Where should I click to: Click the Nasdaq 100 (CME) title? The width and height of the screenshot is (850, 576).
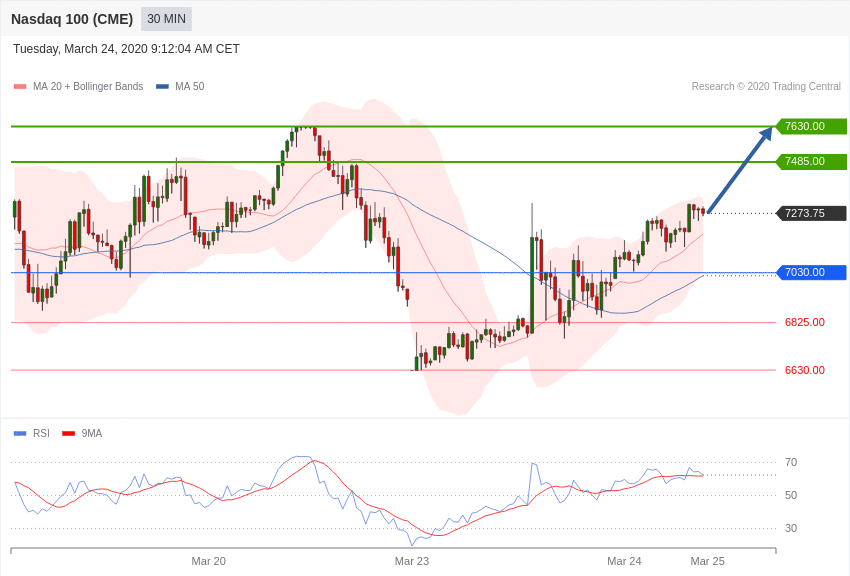72,19
